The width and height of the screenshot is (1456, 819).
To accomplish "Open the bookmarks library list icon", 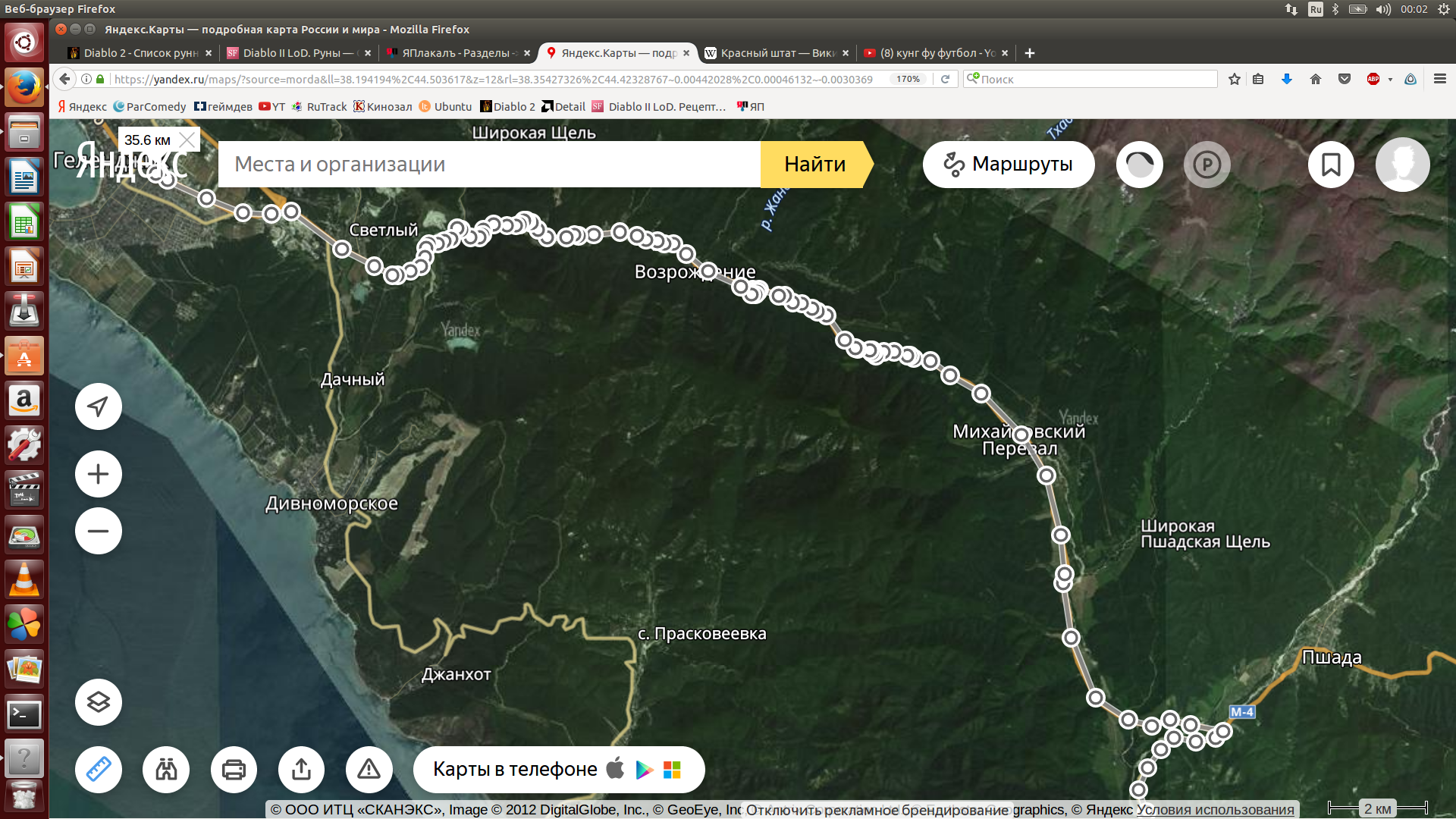I will [x=1258, y=79].
